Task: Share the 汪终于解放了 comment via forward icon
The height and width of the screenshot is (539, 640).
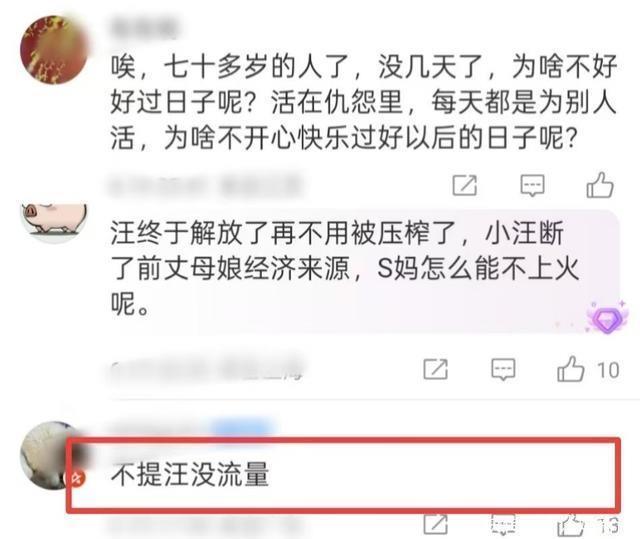Action: 436,369
